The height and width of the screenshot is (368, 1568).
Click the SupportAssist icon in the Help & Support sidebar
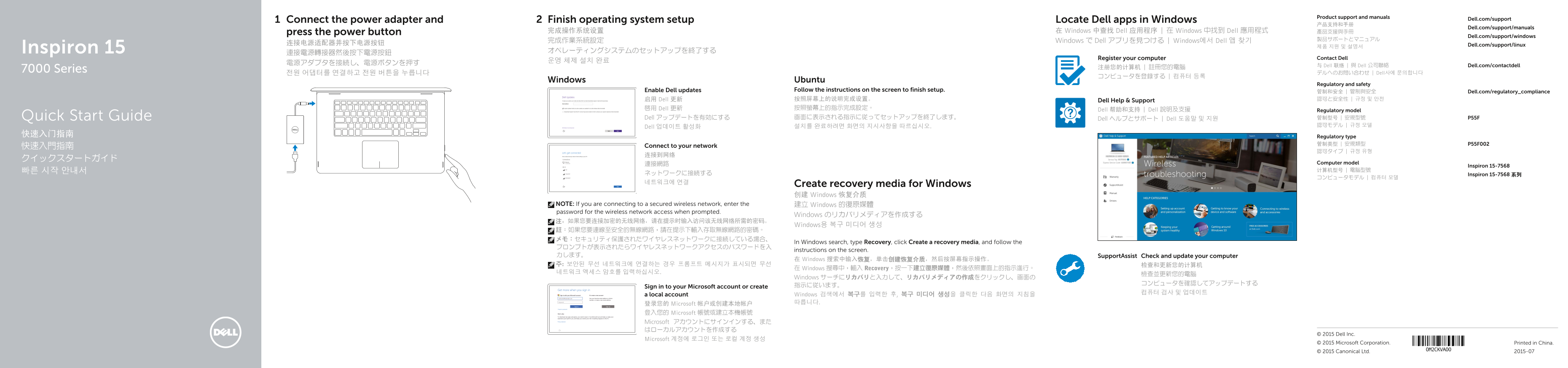coord(1105,186)
